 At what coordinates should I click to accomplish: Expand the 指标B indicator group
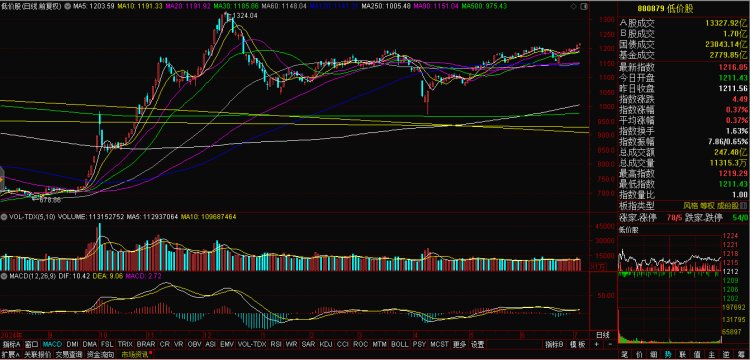point(554,344)
